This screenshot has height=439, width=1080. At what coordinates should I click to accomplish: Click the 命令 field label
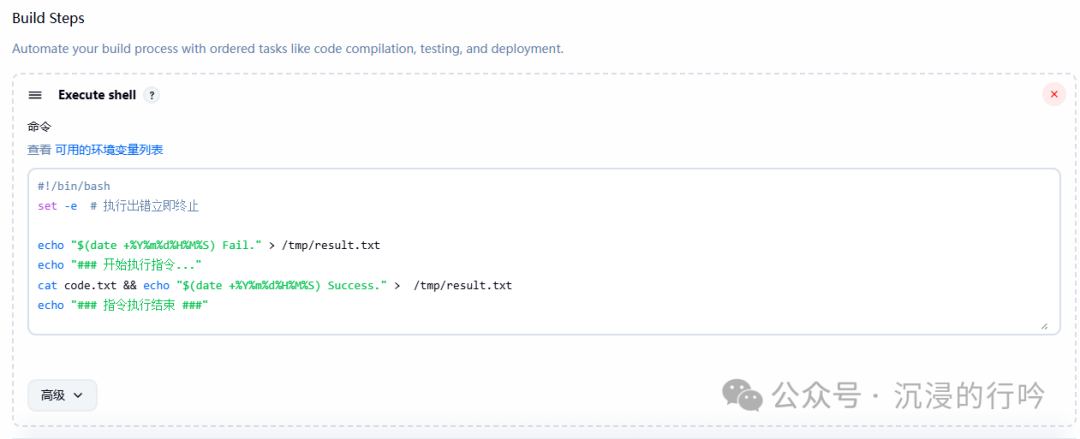coord(39,127)
